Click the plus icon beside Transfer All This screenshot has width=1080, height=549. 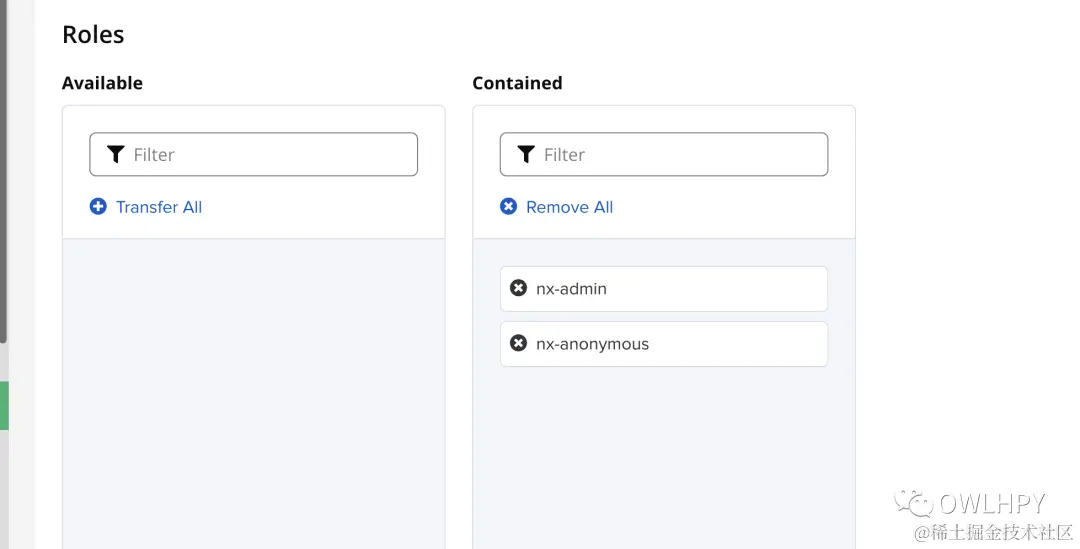98,207
